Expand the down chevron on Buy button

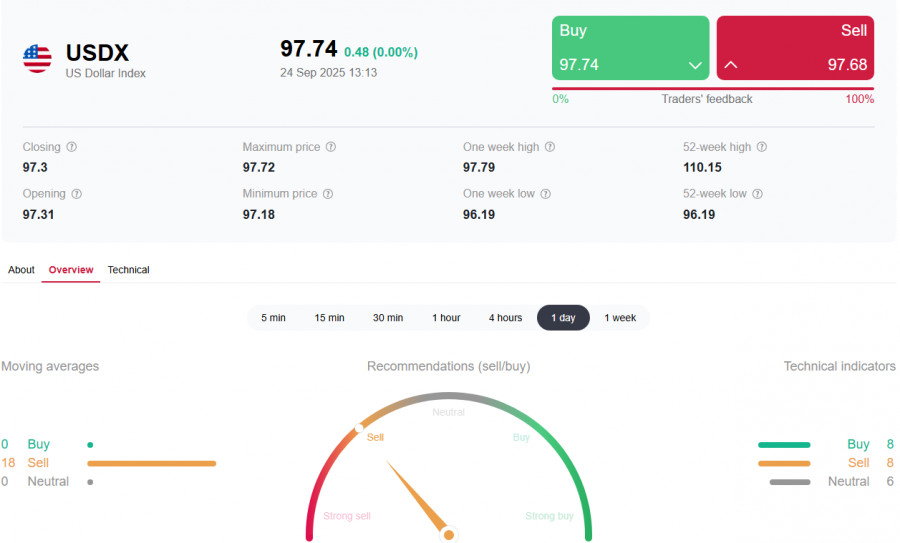tap(695, 66)
